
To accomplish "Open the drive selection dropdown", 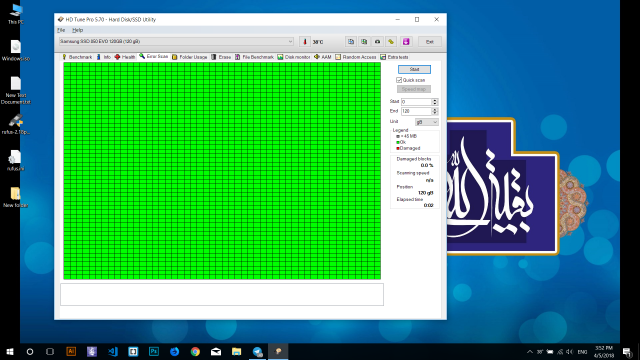I will (176, 41).
